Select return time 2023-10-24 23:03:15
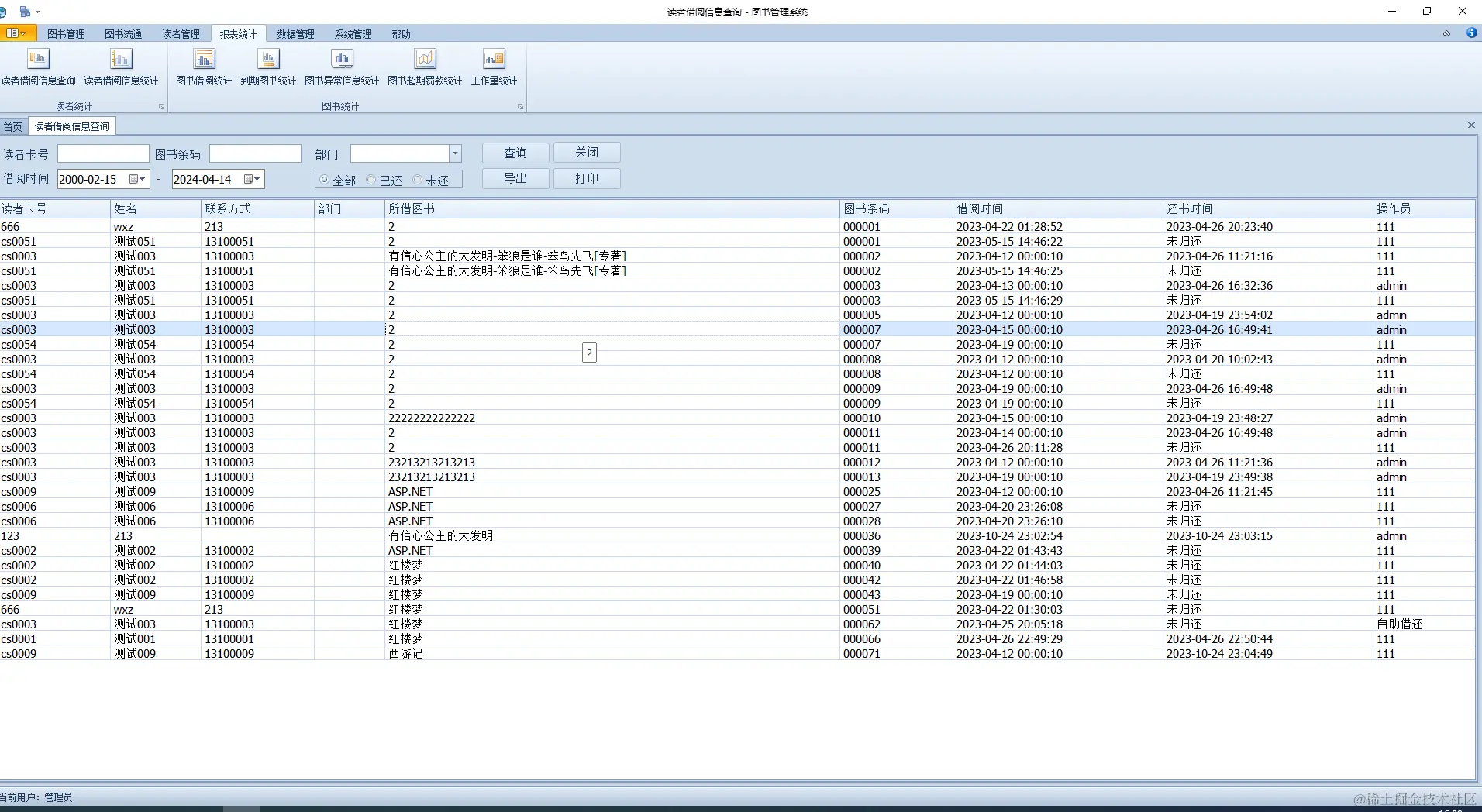 click(x=1268, y=535)
